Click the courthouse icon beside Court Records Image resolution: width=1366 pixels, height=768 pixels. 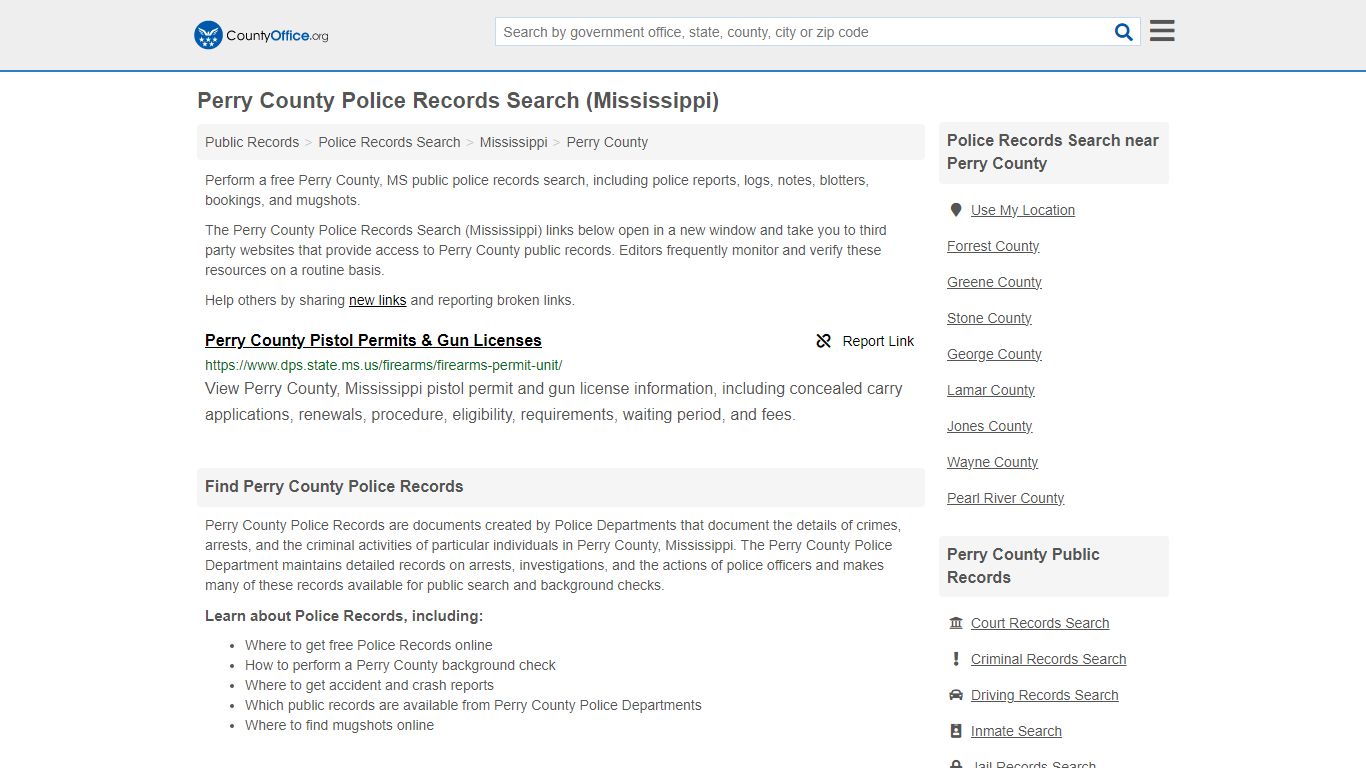click(956, 623)
